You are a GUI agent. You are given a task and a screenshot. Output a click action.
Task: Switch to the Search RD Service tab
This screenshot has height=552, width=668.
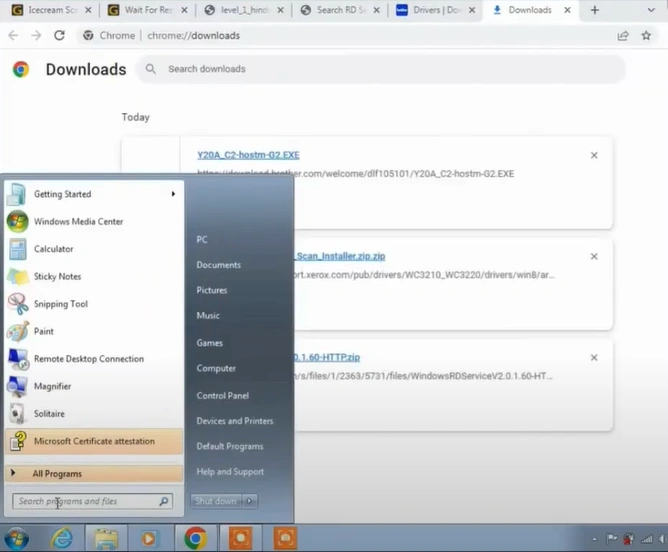[339, 10]
